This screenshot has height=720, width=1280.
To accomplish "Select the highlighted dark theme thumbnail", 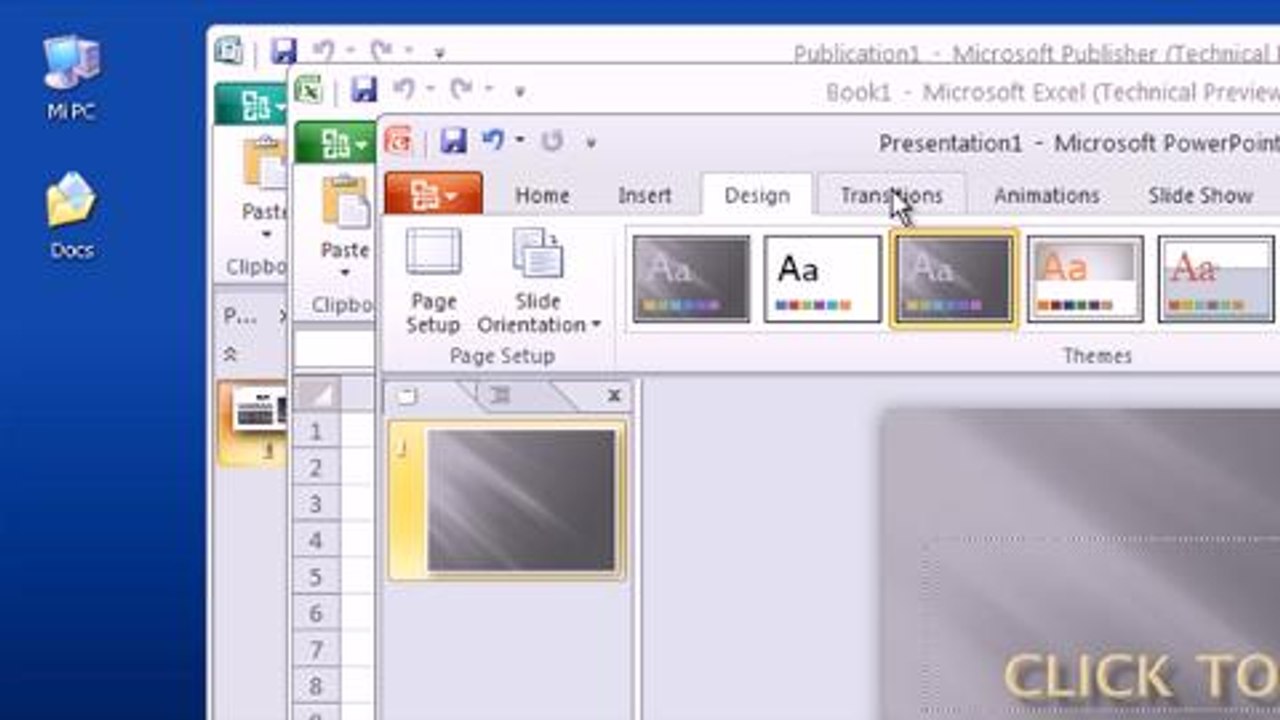I will point(954,278).
